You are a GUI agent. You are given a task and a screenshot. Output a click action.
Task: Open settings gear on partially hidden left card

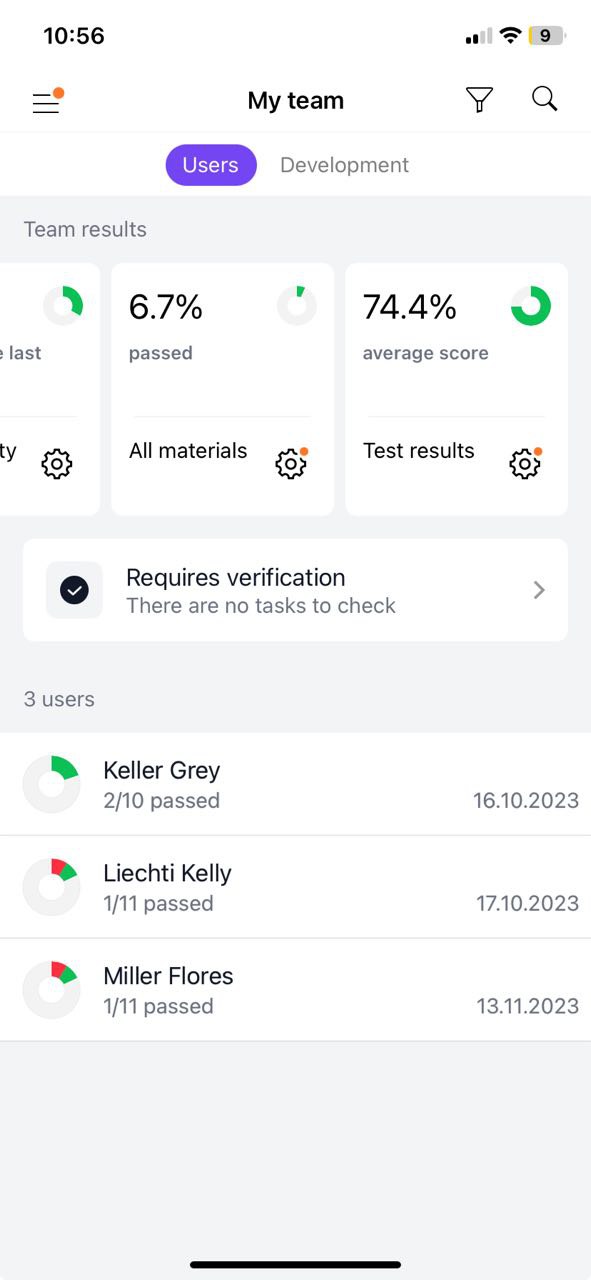pyautogui.click(x=57, y=464)
